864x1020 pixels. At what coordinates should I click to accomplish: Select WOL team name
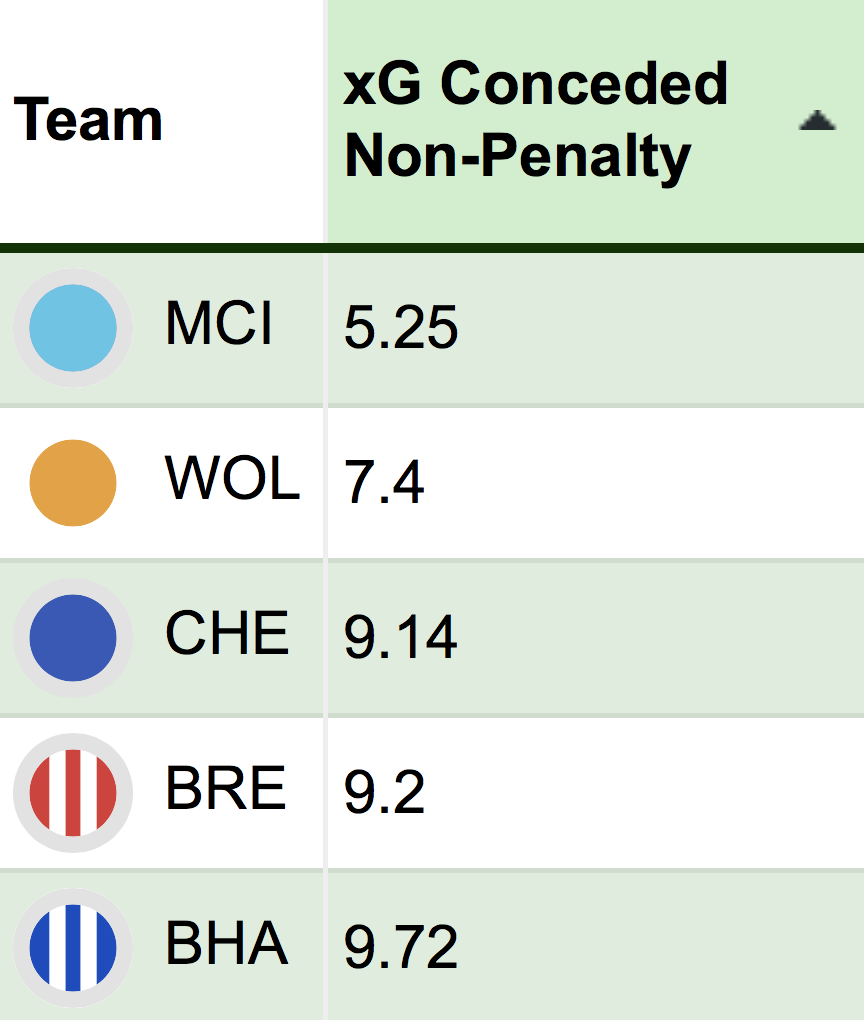pyautogui.click(x=233, y=478)
